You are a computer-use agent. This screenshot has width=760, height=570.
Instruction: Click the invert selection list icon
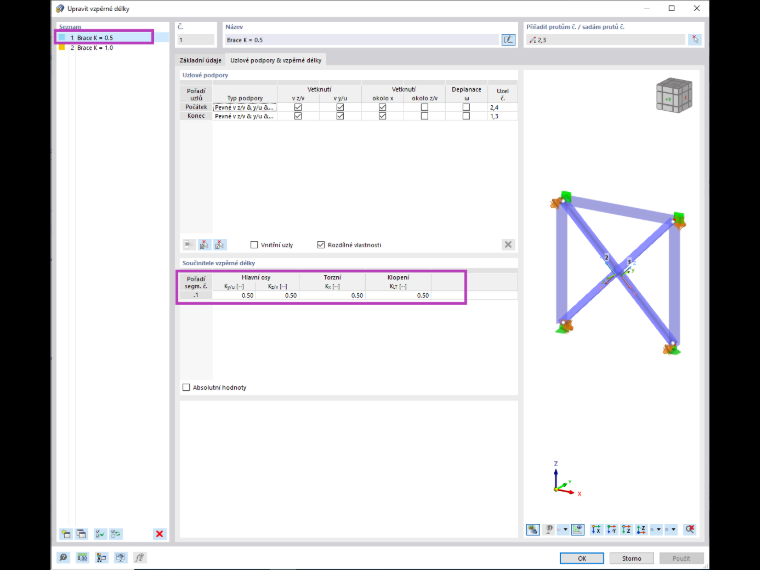116,534
